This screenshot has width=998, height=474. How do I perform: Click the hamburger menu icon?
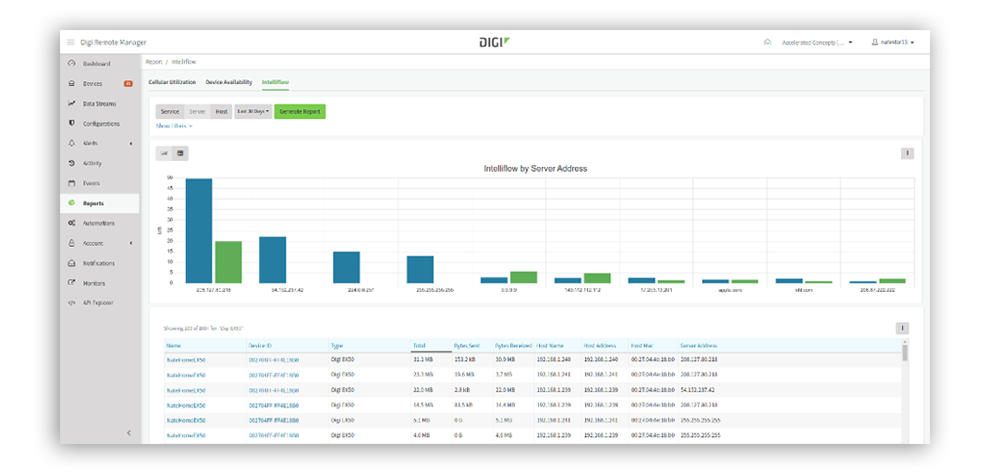(x=71, y=42)
